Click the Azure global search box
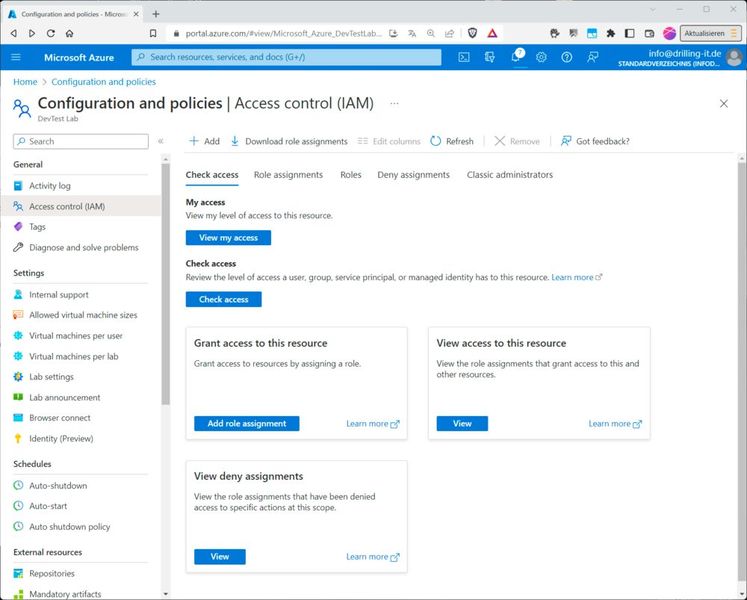Viewport: 747px width, 600px height. point(286,57)
